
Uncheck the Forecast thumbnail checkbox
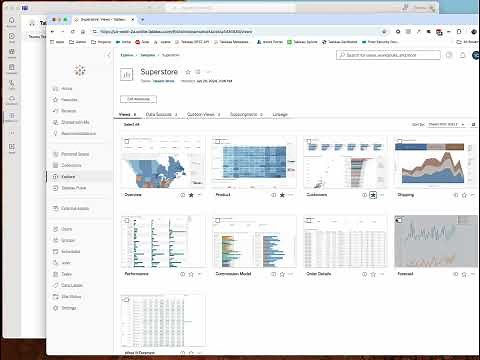[399, 220]
